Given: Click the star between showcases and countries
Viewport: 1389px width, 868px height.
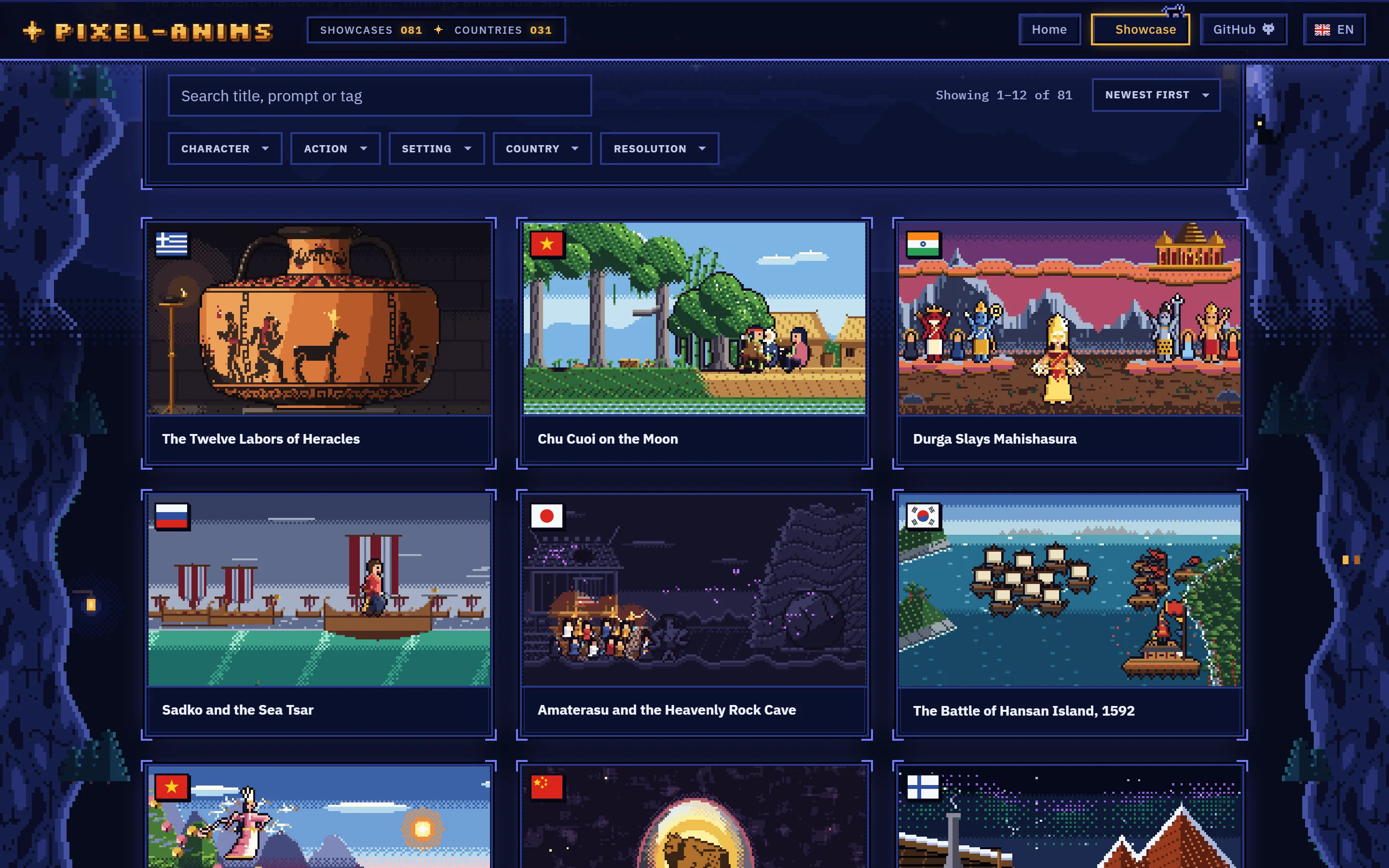Looking at the screenshot, I should click(x=438, y=30).
